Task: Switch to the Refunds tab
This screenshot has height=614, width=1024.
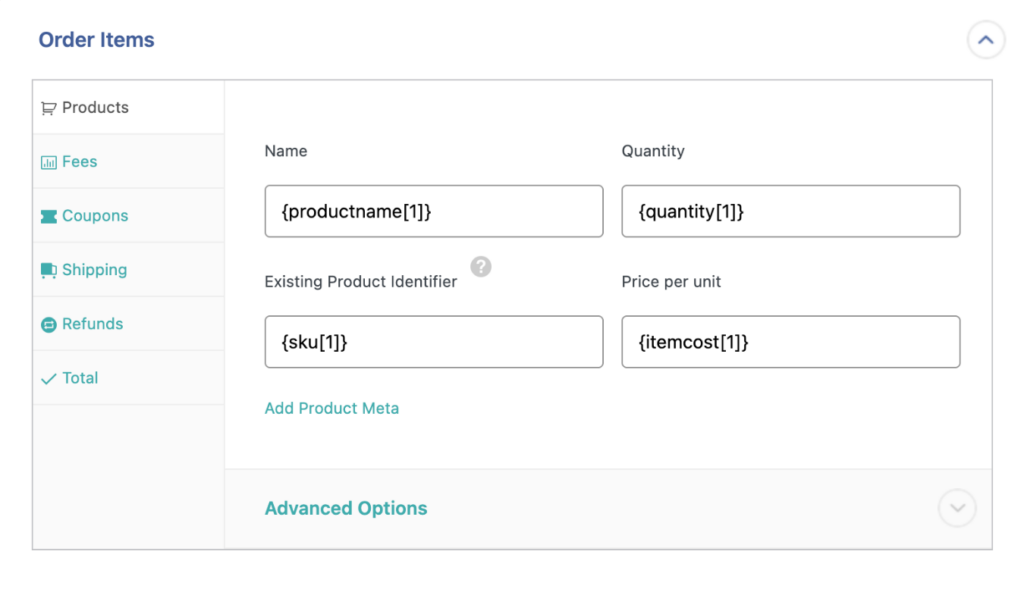Action: pos(129,325)
